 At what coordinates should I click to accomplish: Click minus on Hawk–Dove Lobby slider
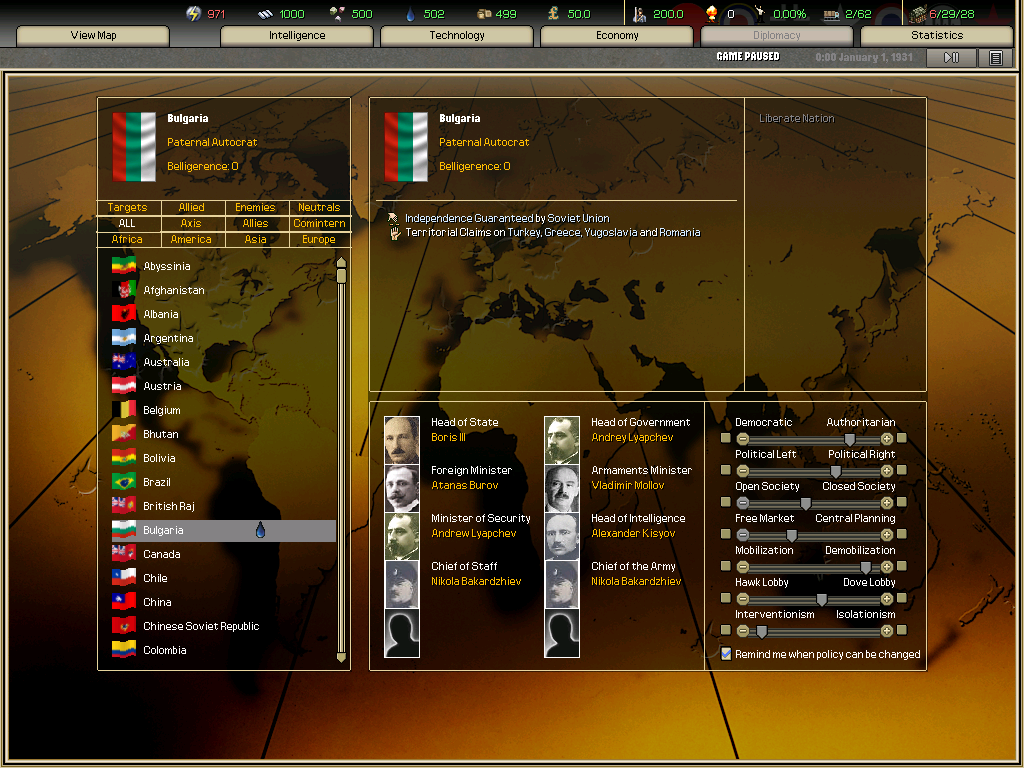click(743, 599)
